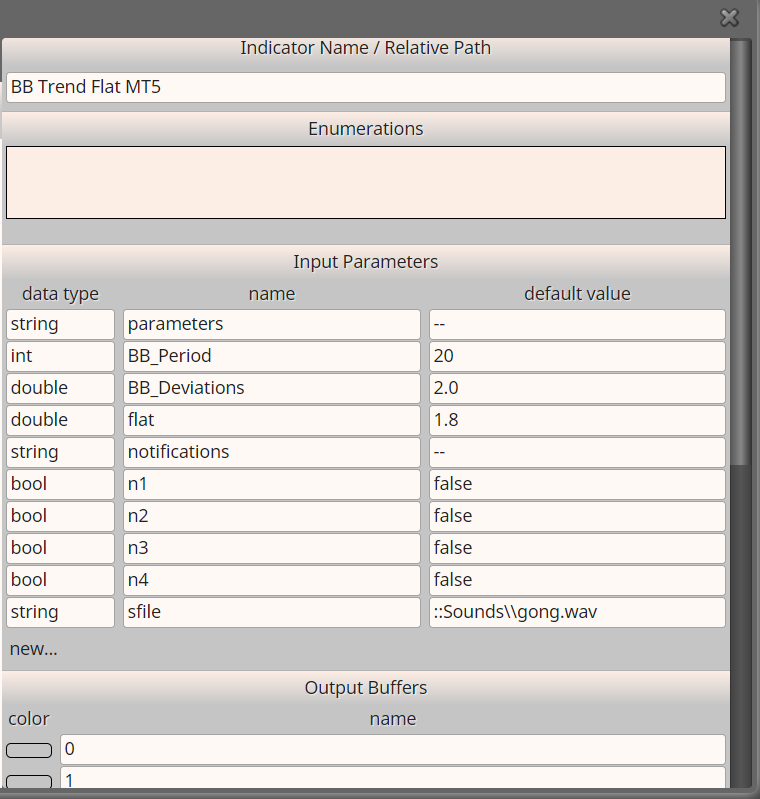The height and width of the screenshot is (799, 760).
Task: Change the BB_Period default value 20
Action: point(577,356)
